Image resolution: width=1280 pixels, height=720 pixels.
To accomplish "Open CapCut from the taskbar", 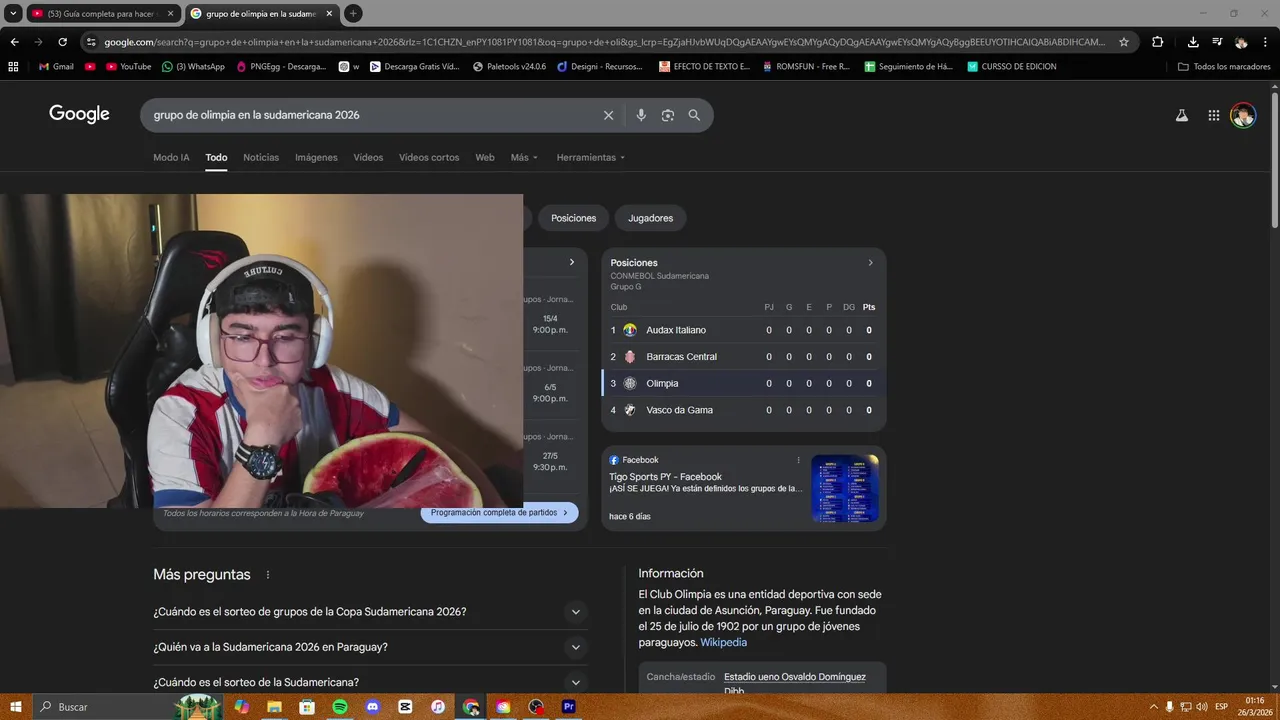I will (x=405, y=707).
